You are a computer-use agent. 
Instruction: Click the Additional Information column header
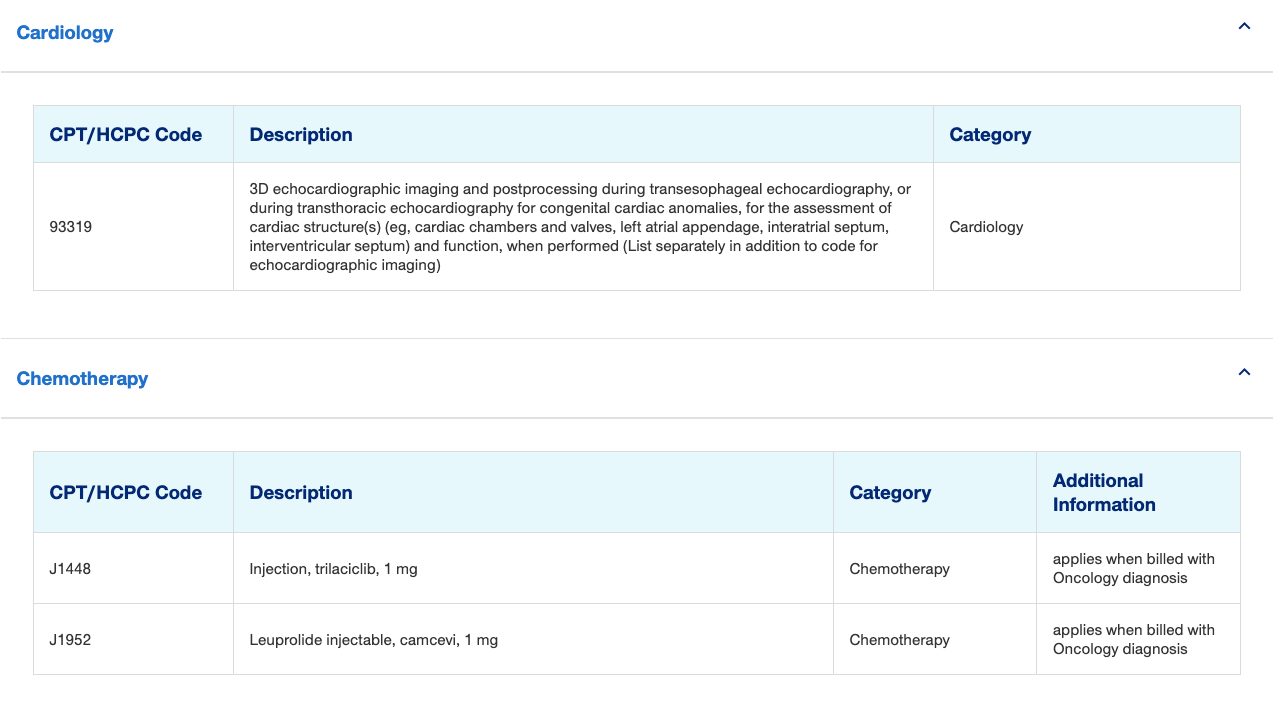coord(1104,493)
